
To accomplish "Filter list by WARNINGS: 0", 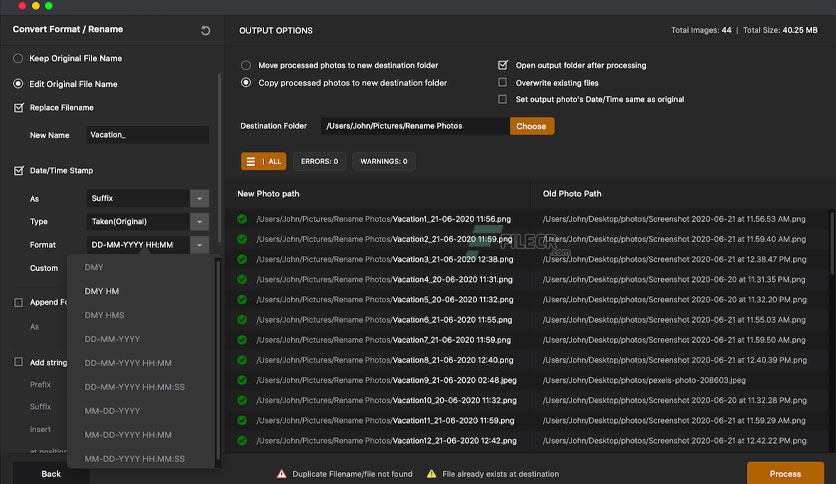I will [x=384, y=162].
